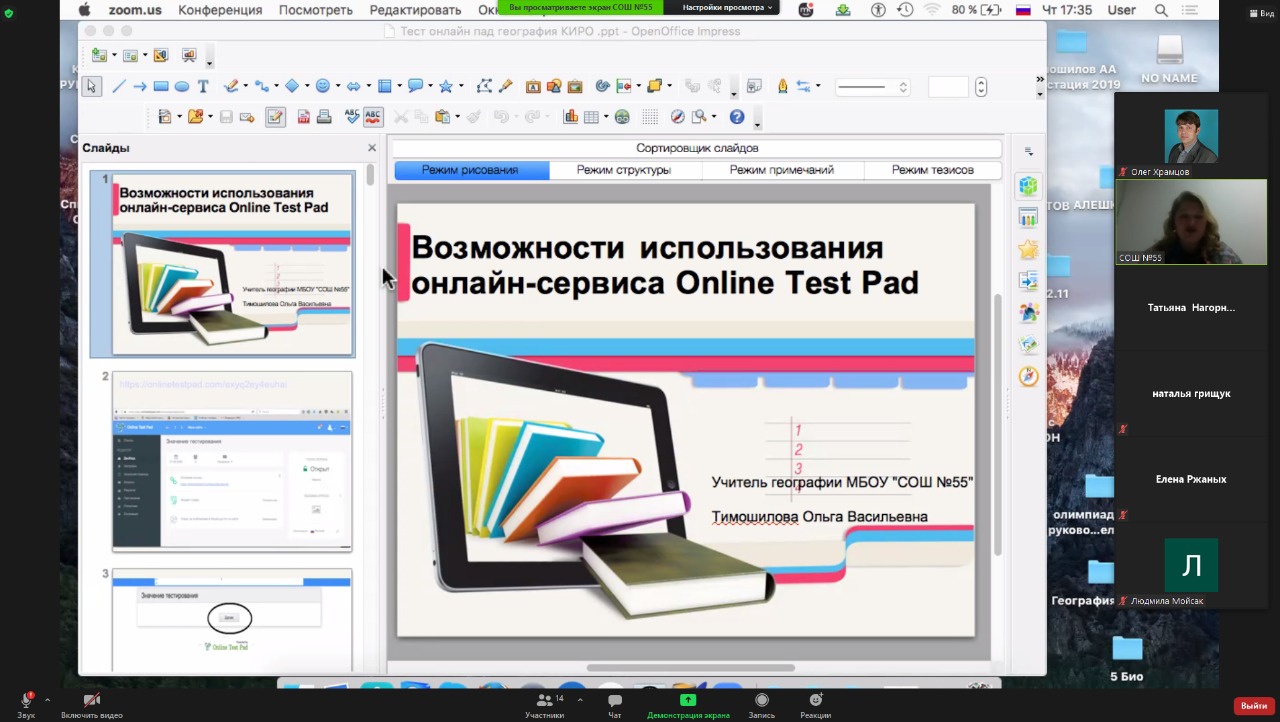Image resolution: width=1280 pixels, height=722 pixels.
Task: Toggle AutoSpellcheck icon
Action: coord(373,117)
